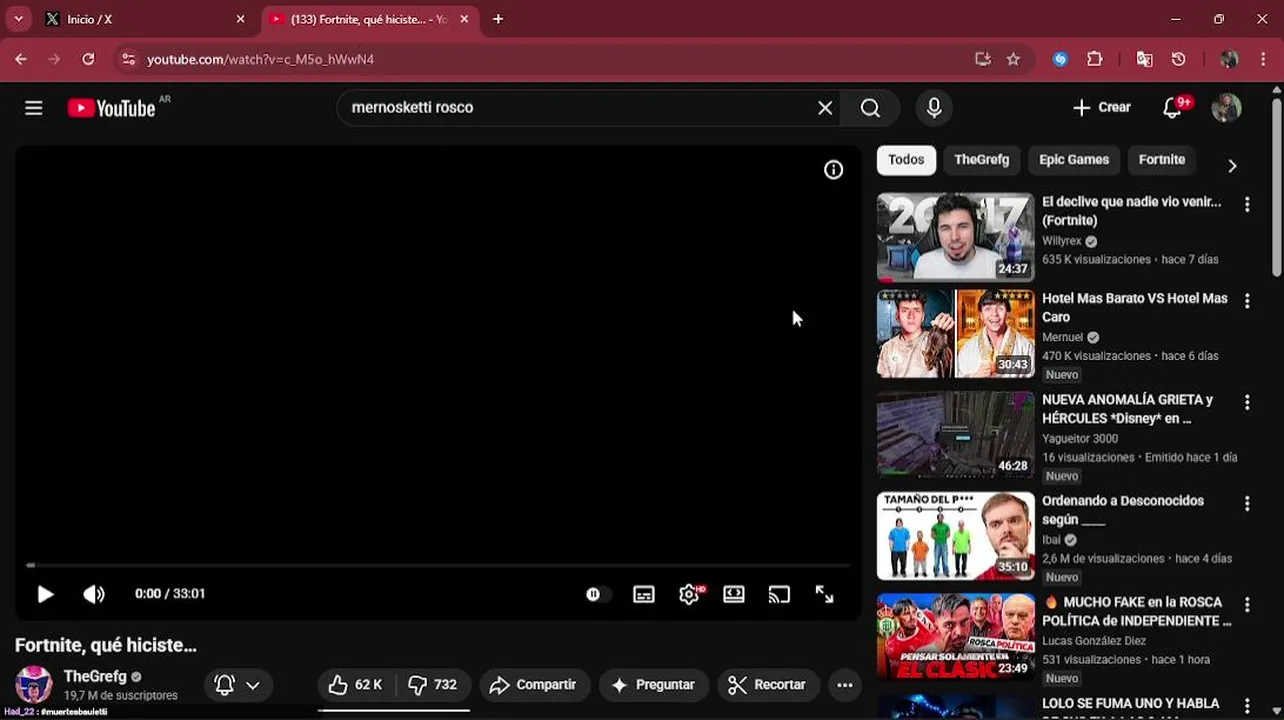Switch to theater mode
Image resolution: width=1284 pixels, height=720 pixels.
tap(734, 594)
